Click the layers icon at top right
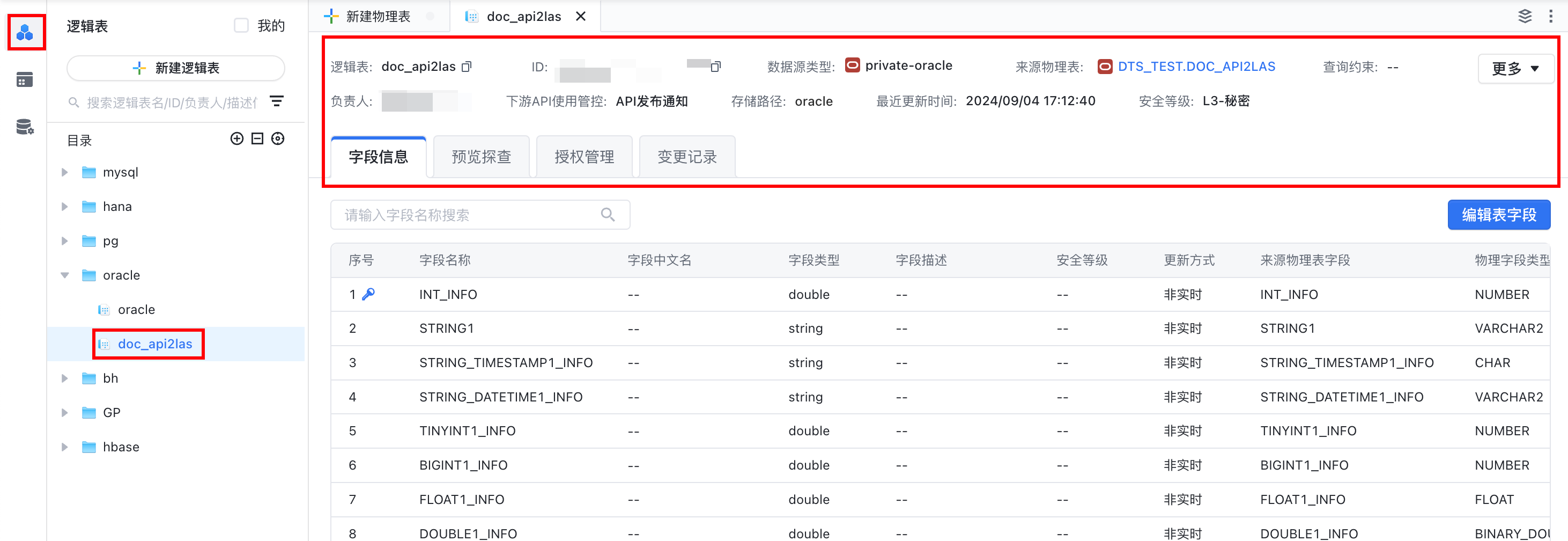This screenshot has width=1568, height=541. click(x=1525, y=16)
